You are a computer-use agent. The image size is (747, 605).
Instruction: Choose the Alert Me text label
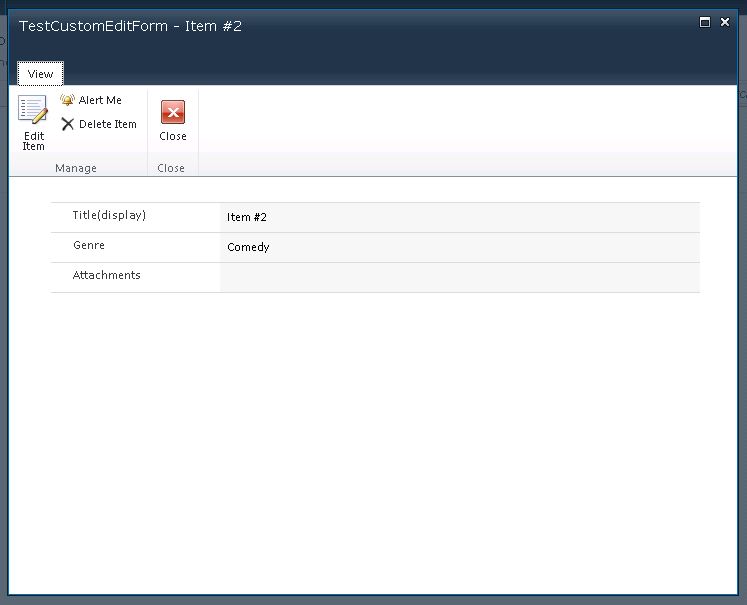tap(100, 100)
